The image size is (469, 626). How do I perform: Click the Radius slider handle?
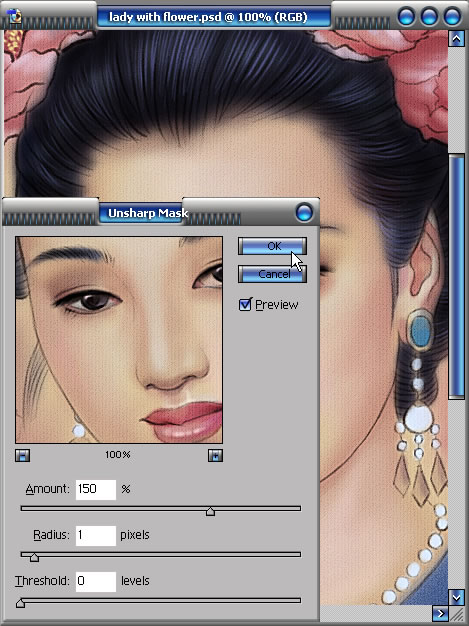tap(34, 557)
